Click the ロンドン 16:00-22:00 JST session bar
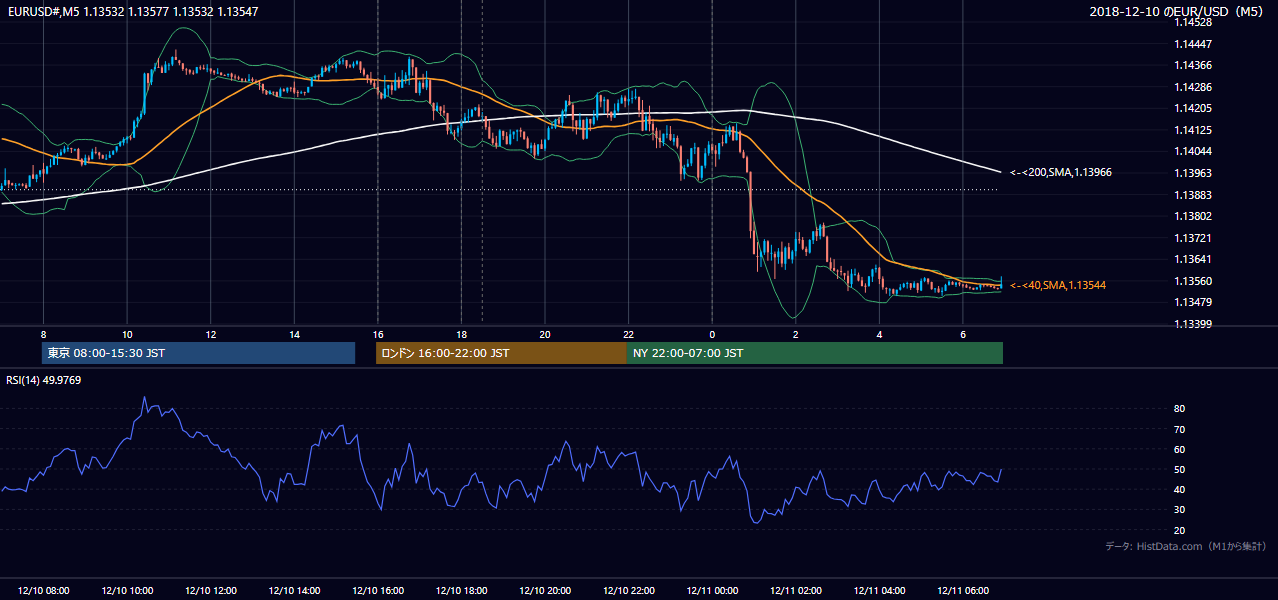 (x=501, y=353)
